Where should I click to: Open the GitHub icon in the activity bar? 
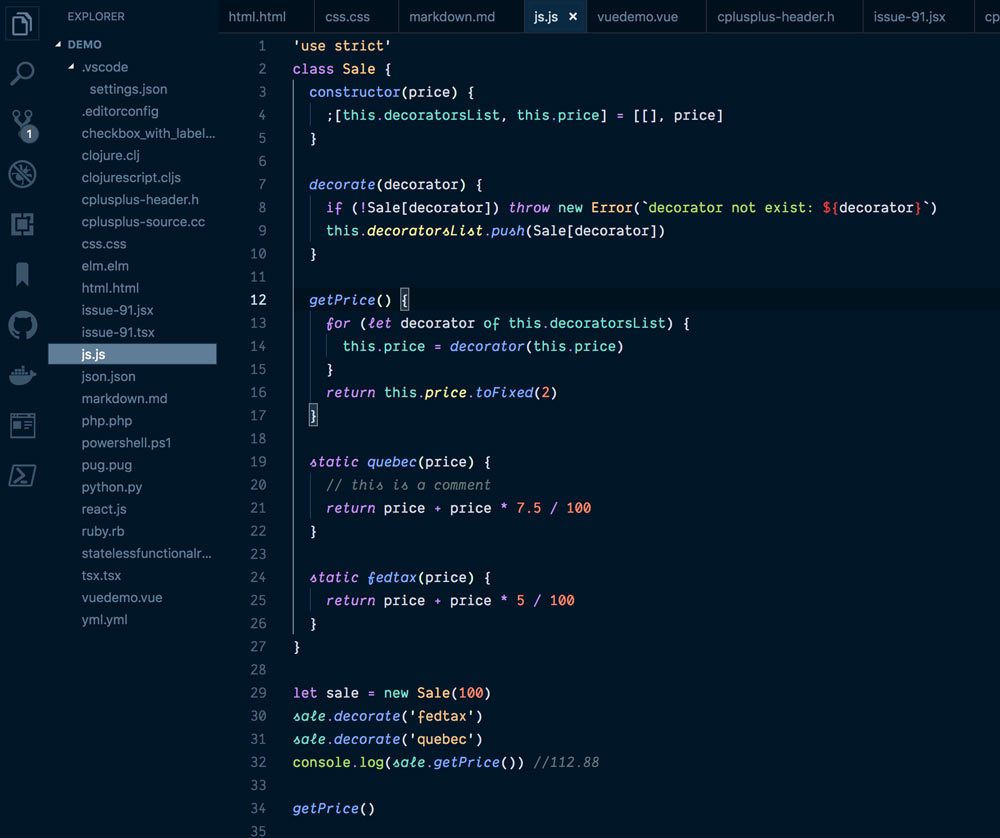coord(22,323)
